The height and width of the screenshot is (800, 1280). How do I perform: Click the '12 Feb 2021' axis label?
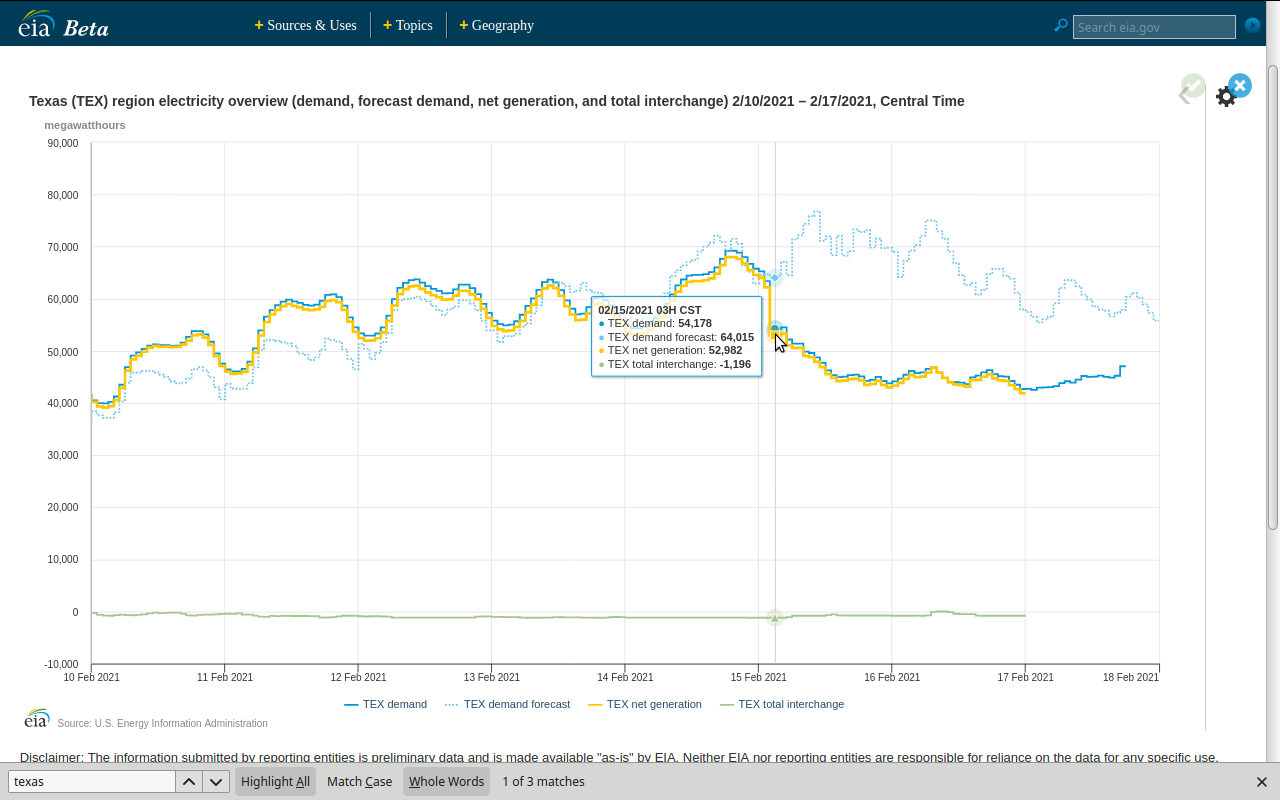tap(358, 677)
